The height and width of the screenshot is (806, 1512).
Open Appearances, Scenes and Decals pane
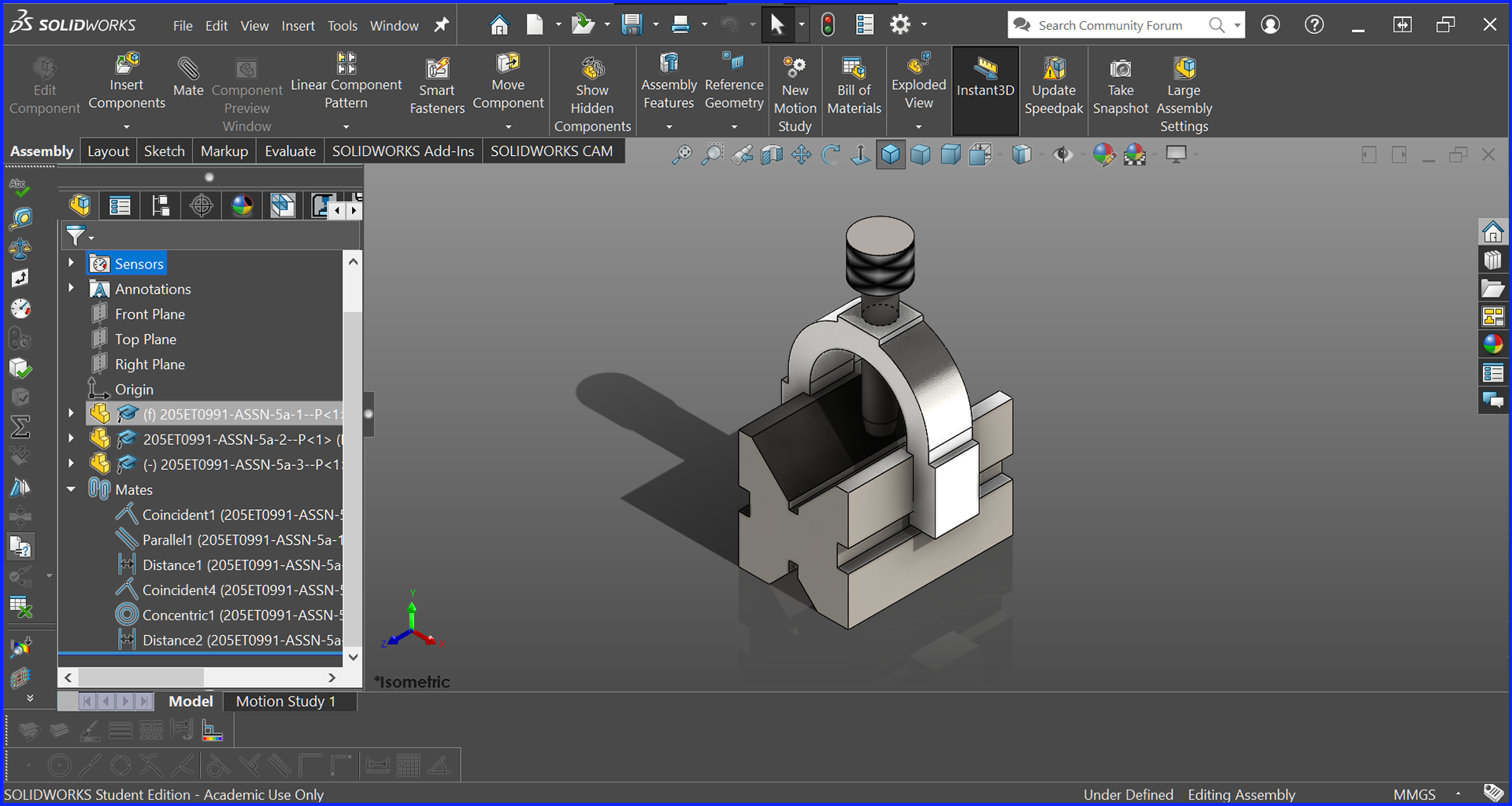1492,345
